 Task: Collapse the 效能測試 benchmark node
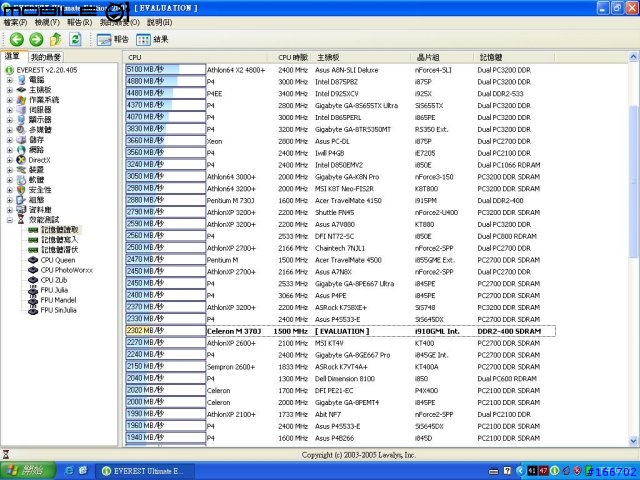click(x=9, y=220)
